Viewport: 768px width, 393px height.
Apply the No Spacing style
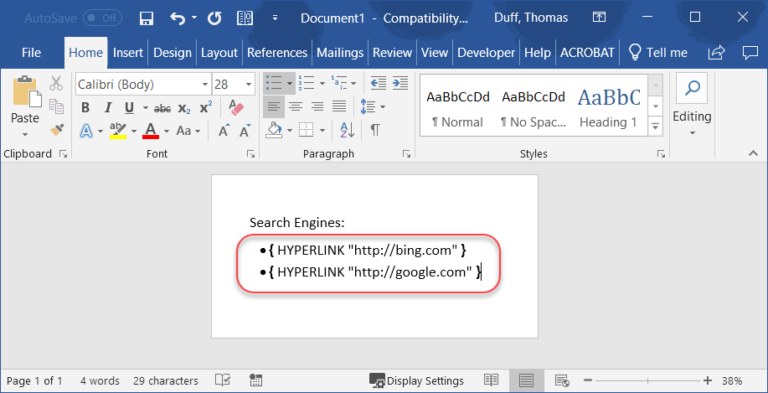[x=533, y=107]
